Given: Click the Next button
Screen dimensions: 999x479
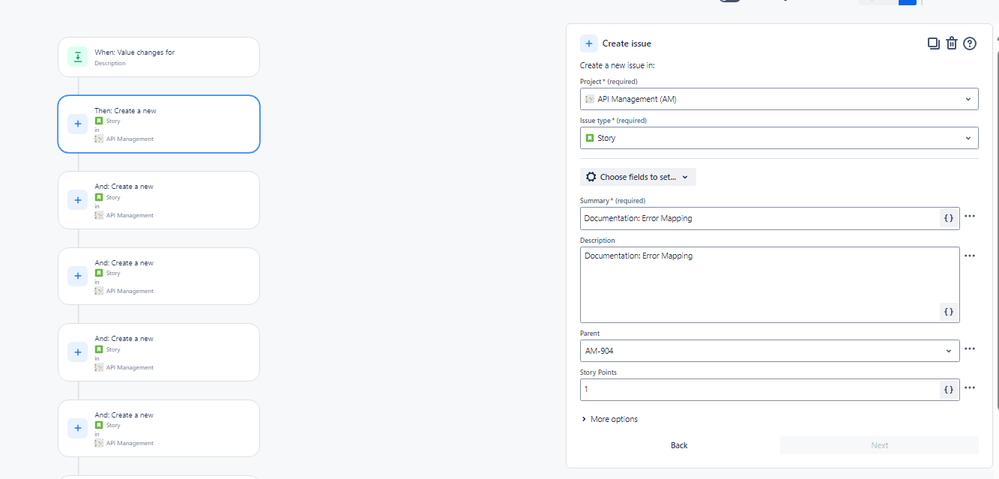Looking at the screenshot, I should click(x=879, y=445).
